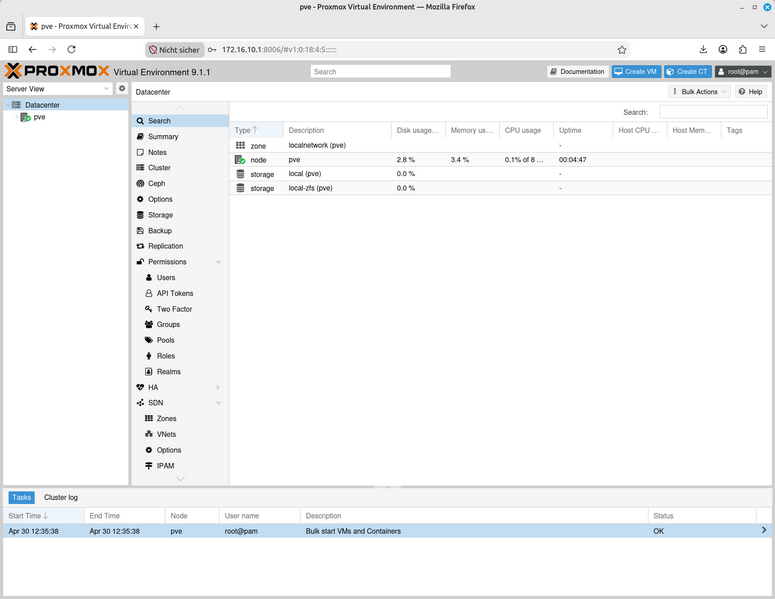Open the Storage section
This screenshot has width=775, height=599.
(x=180, y=215)
